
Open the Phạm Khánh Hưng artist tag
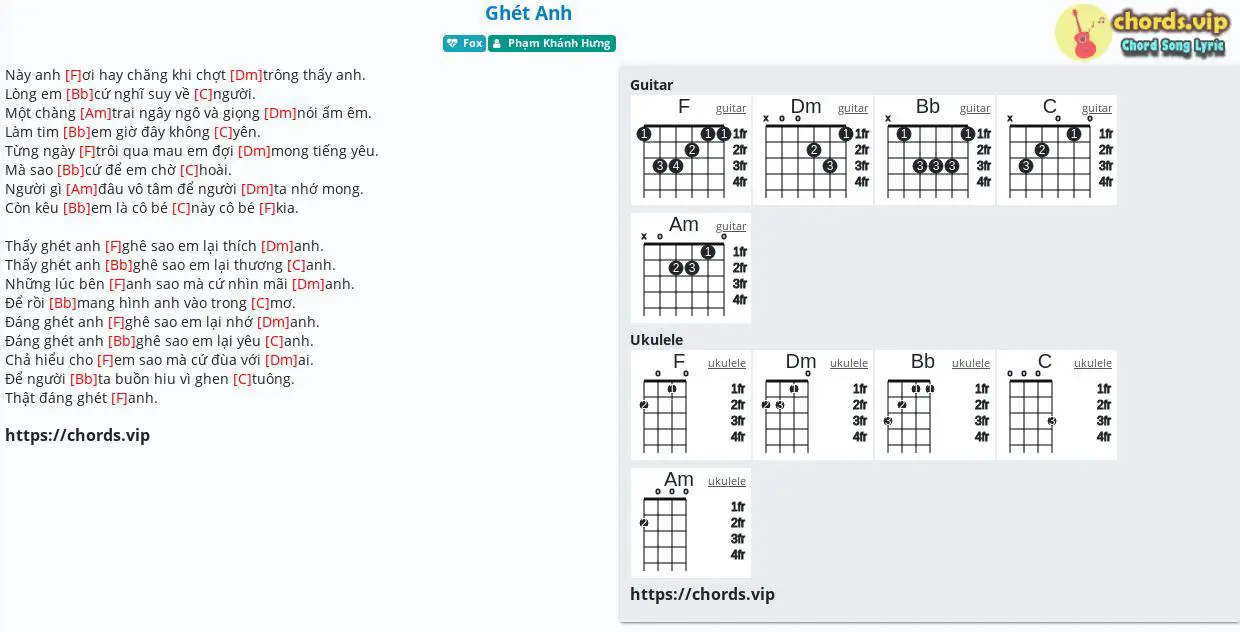pos(552,44)
